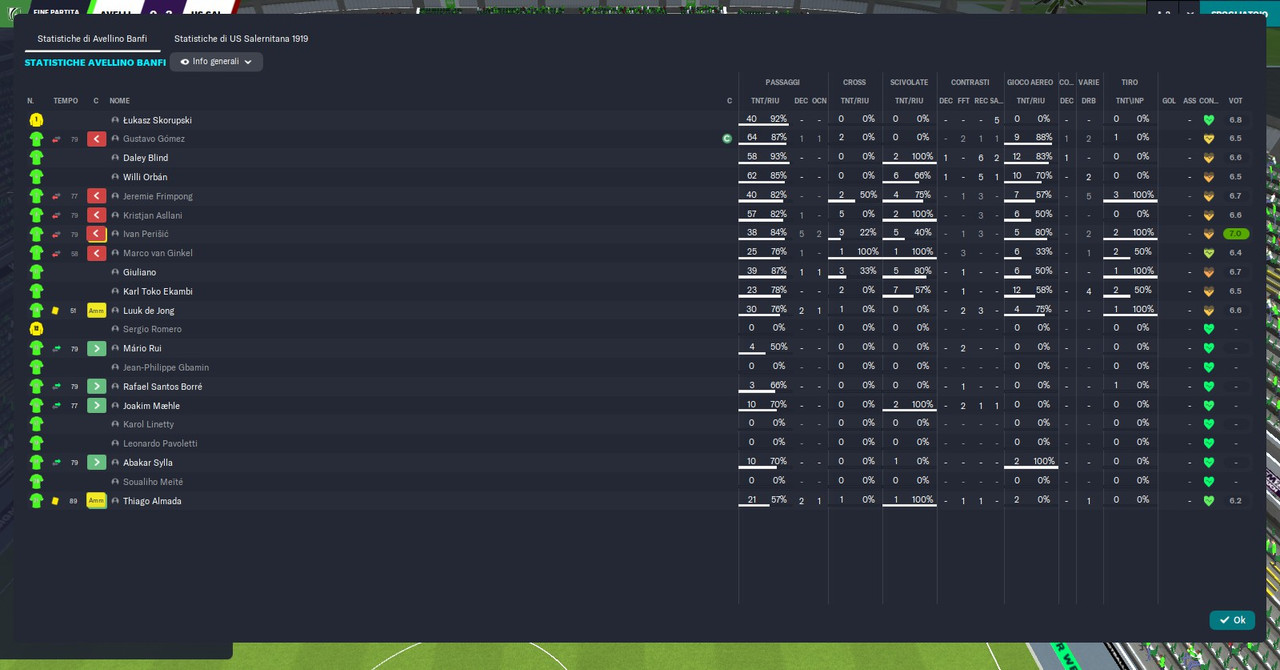Sort by the DRB column header
This screenshot has width=1280, height=670.
point(1089,101)
